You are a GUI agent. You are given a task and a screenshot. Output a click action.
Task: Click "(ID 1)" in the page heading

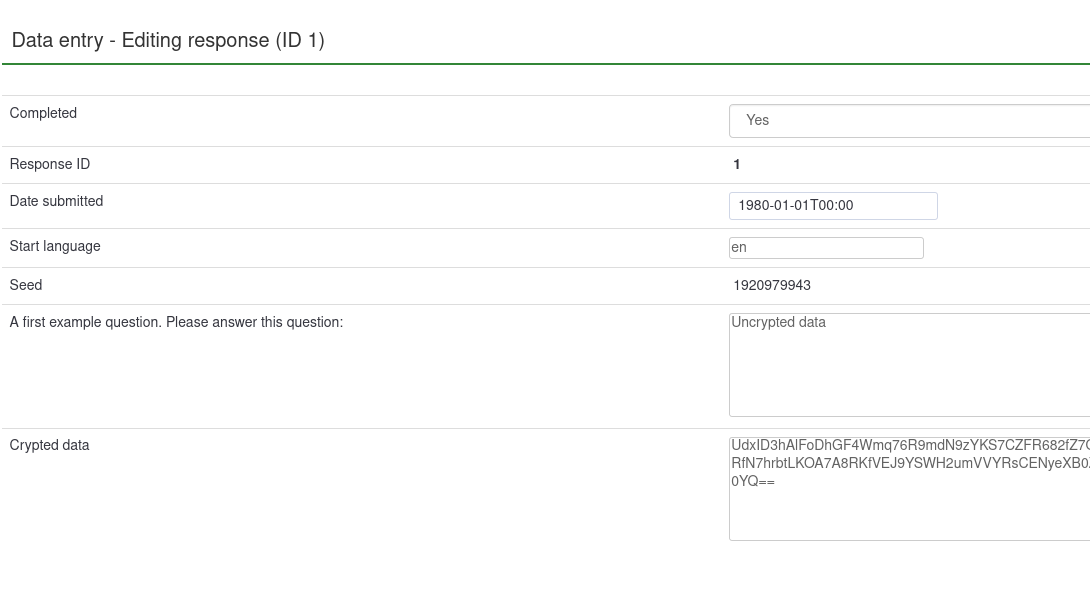tap(300, 41)
